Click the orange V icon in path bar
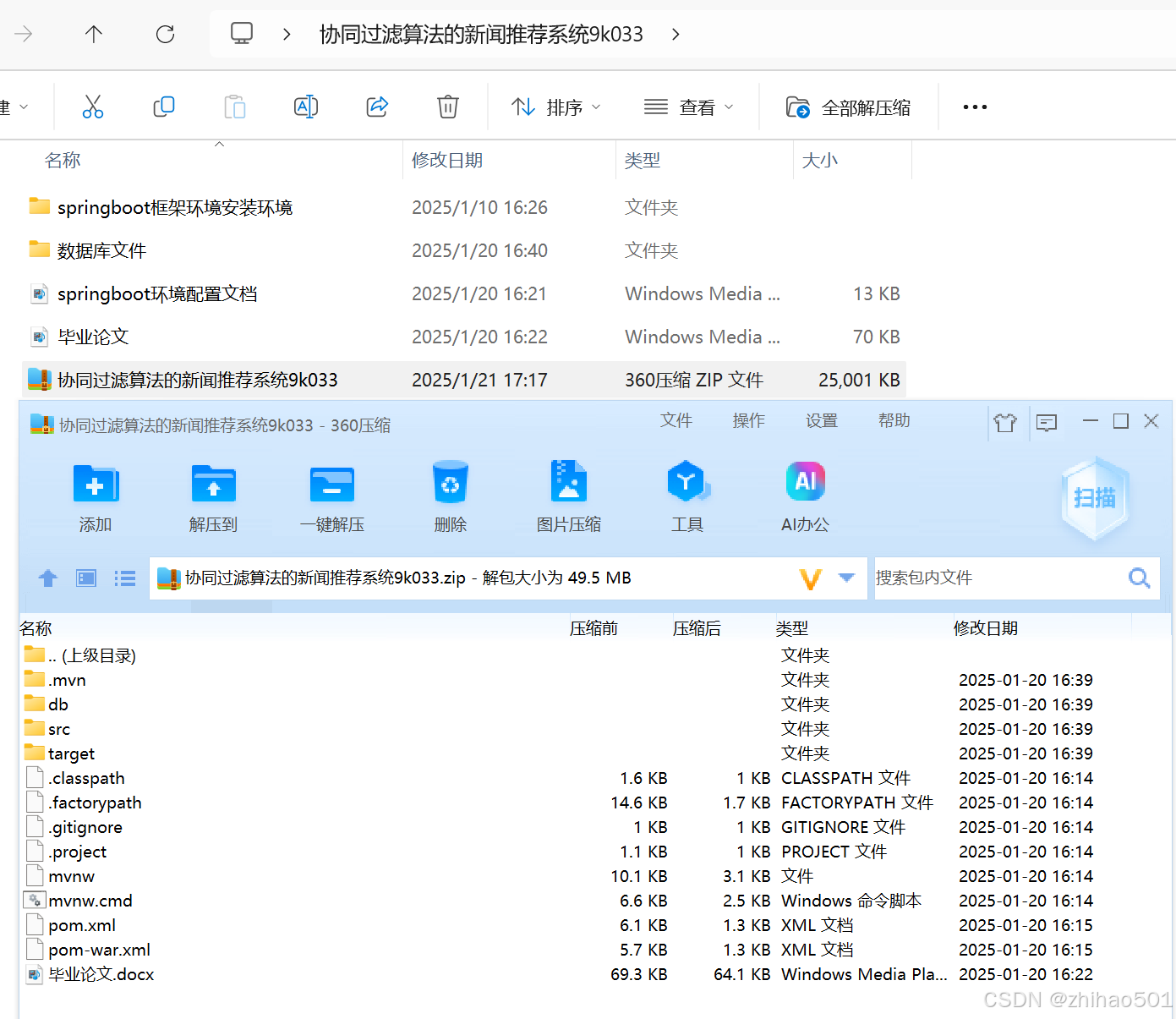Viewport: 1176px width, 1019px height. (811, 579)
